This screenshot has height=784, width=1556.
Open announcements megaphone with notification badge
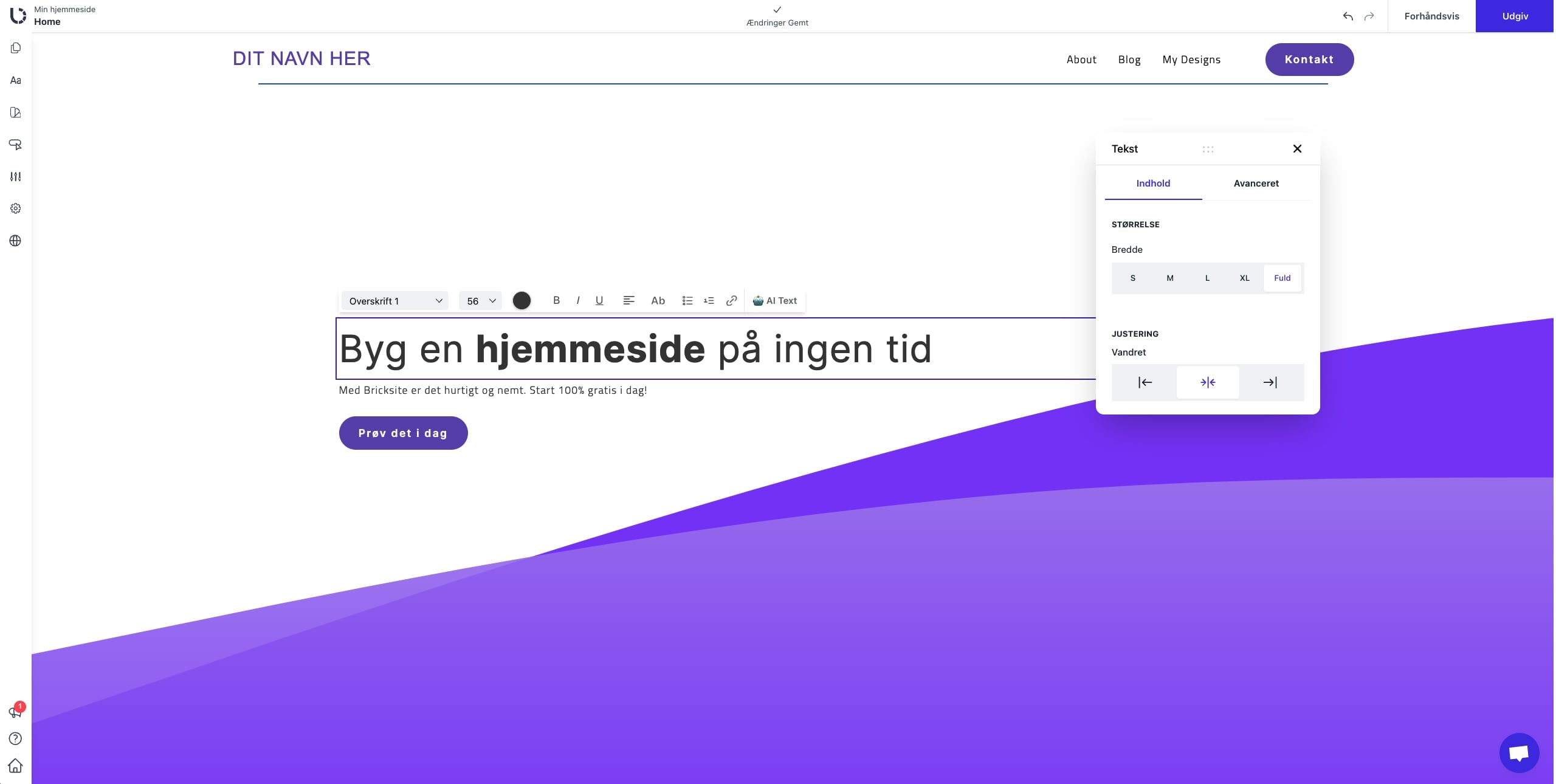coord(16,711)
